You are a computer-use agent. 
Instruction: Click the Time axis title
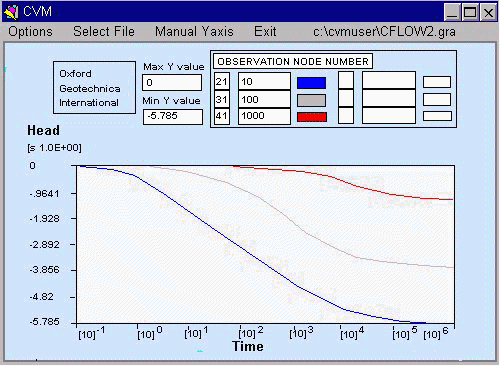point(248,346)
